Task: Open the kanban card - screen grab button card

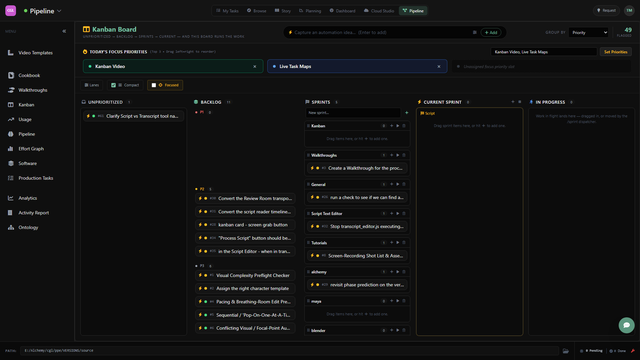Action: click(245, 225)
